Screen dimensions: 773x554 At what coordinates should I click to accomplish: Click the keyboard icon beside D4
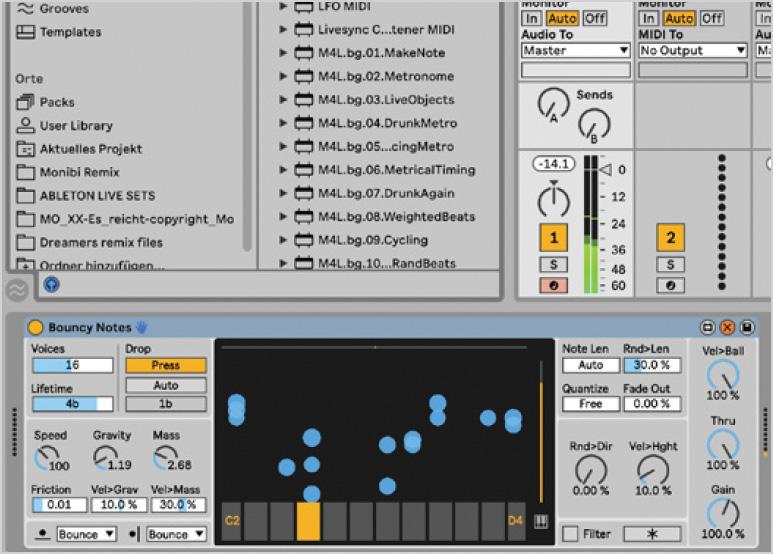541,521
